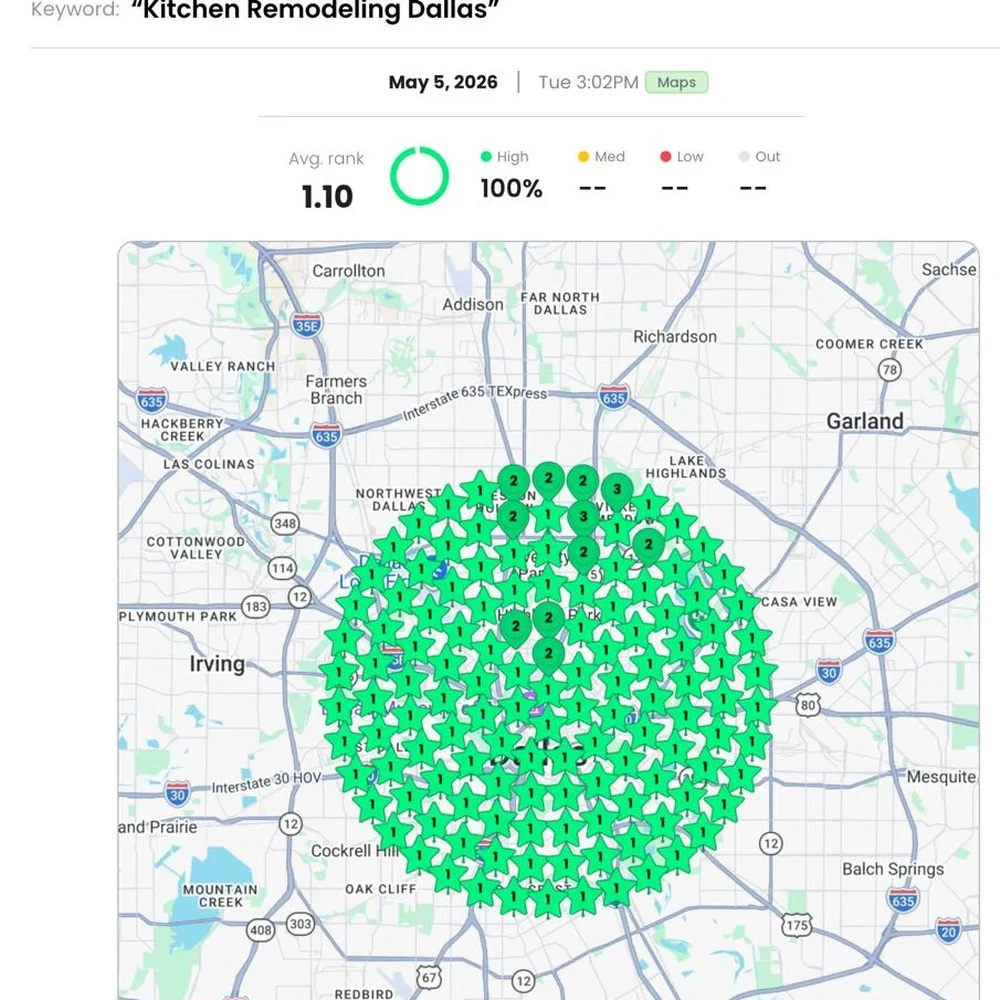Click the 635 shield below Richardson
This screenshot has height=1000, width=1000.
tap(614, 397)
